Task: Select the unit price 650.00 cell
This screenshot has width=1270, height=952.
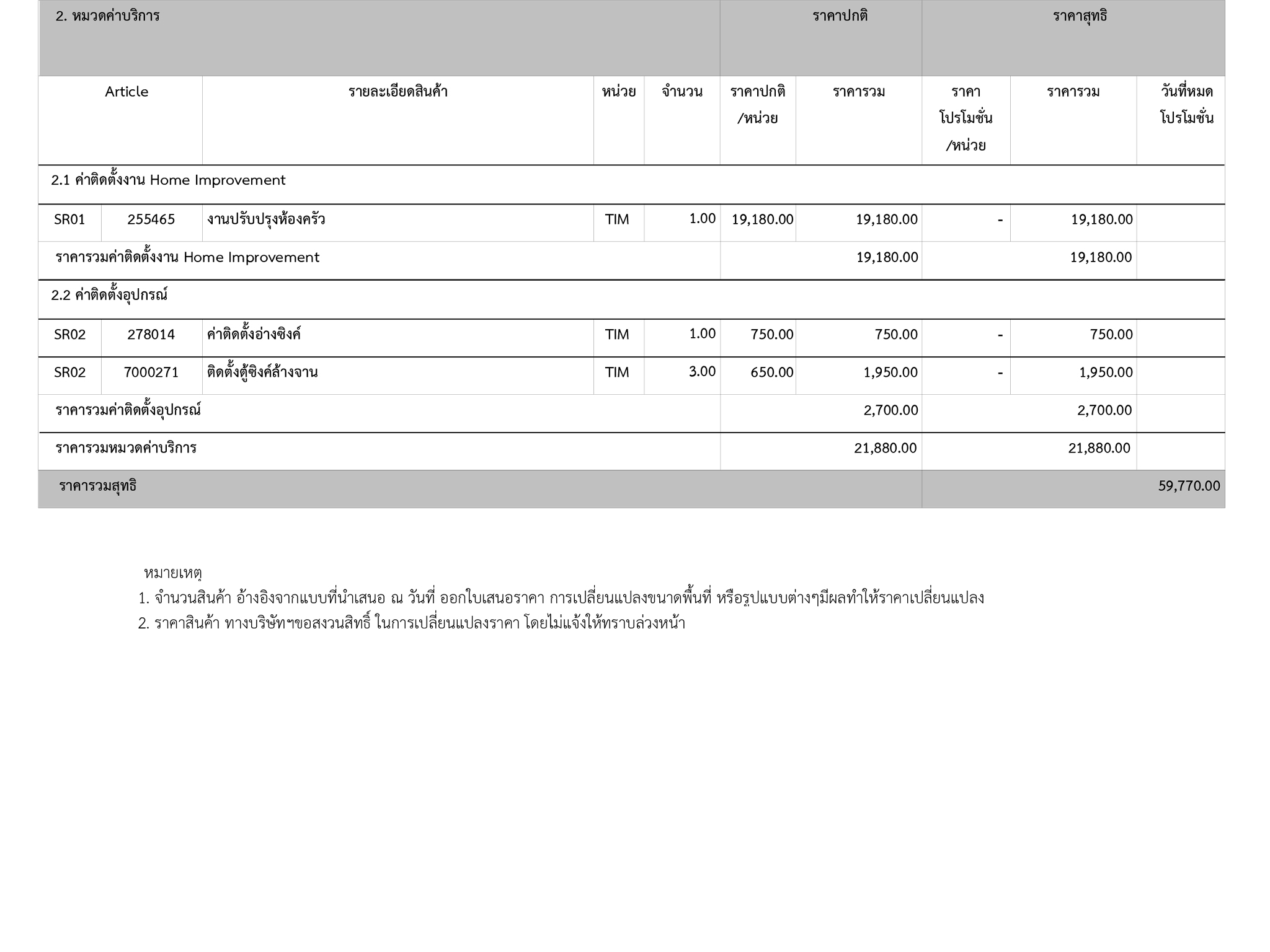Action: pos(771,372)
